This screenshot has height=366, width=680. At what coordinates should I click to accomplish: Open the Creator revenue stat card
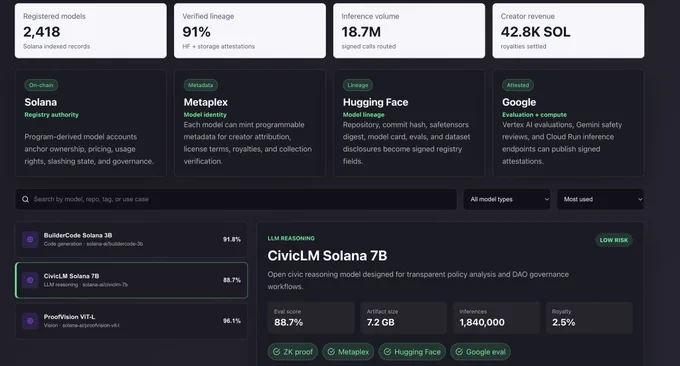coord(568,31)
